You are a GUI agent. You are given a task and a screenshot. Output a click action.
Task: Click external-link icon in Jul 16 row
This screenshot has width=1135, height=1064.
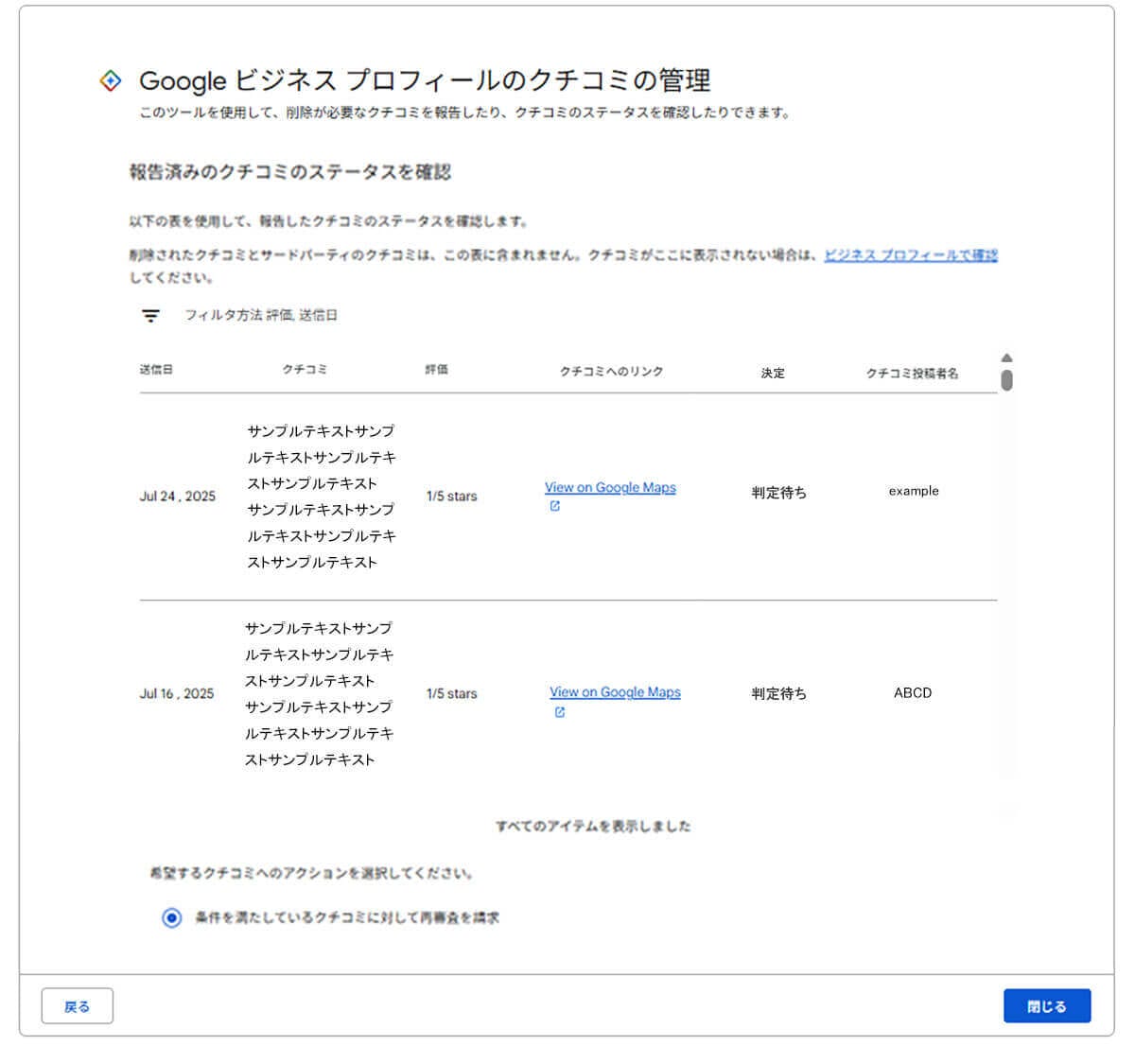click(x=560, y=712)
